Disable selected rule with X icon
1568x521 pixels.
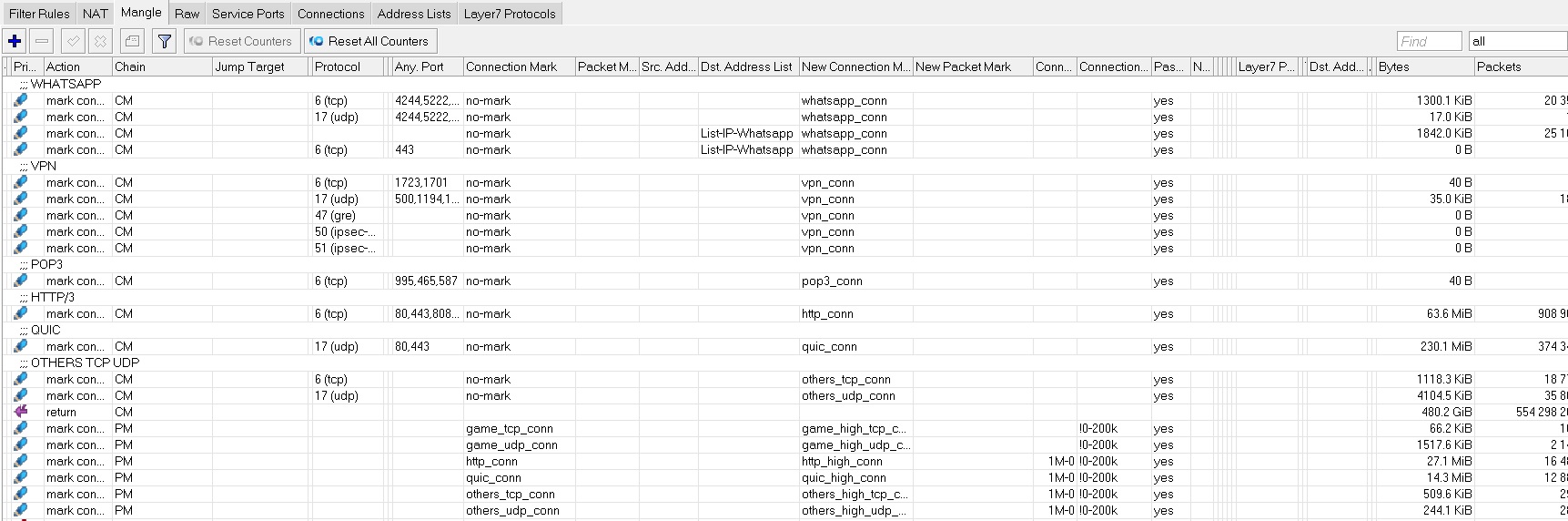point(101,41)
